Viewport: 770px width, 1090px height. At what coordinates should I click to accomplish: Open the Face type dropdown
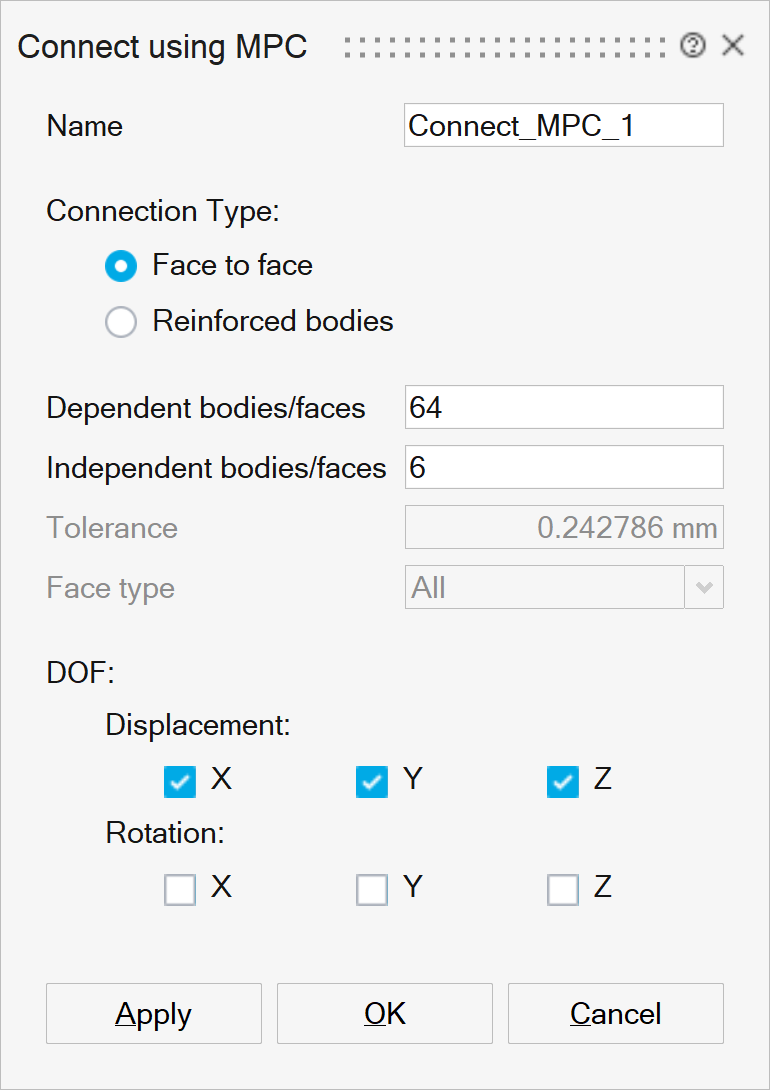tap(545, 588)
